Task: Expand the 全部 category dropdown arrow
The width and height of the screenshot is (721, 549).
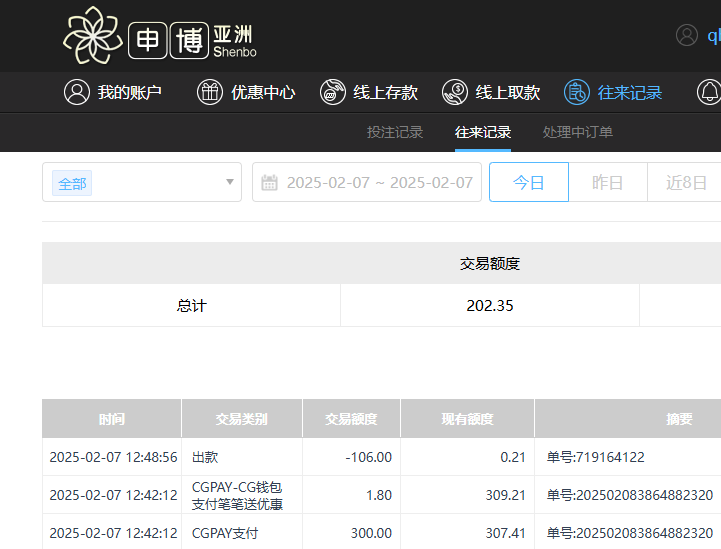Action: 229,182
